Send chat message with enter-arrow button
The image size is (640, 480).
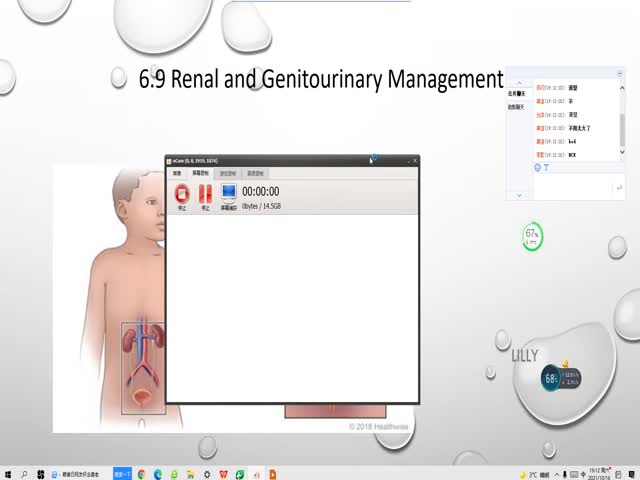click(x=619, y=188)
